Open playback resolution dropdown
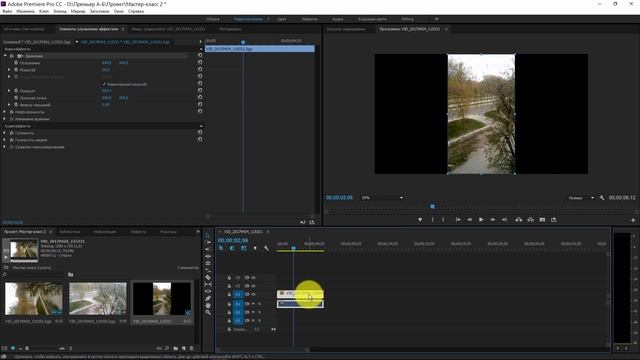Image resolution: width=640 pixels, height=360 pixels. click(x=581, y=198)
